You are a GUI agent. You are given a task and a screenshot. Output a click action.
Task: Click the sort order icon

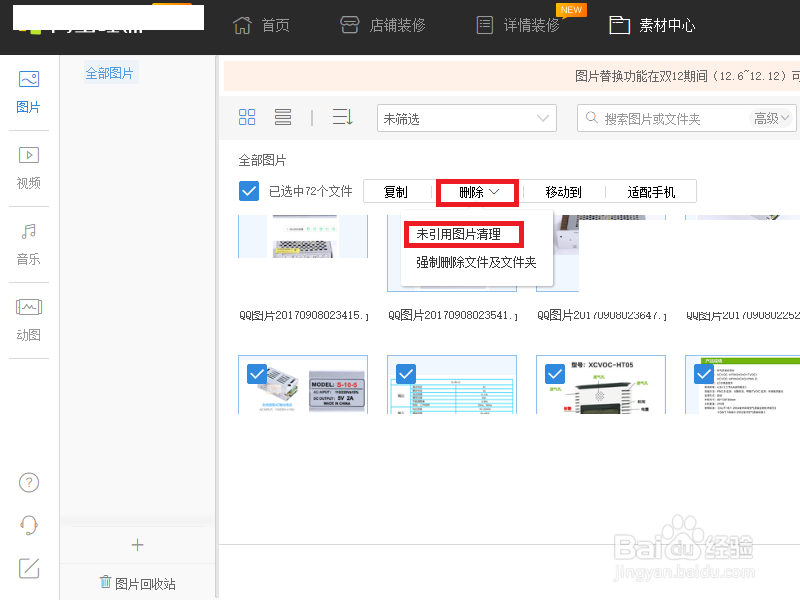tap(342, 117)
